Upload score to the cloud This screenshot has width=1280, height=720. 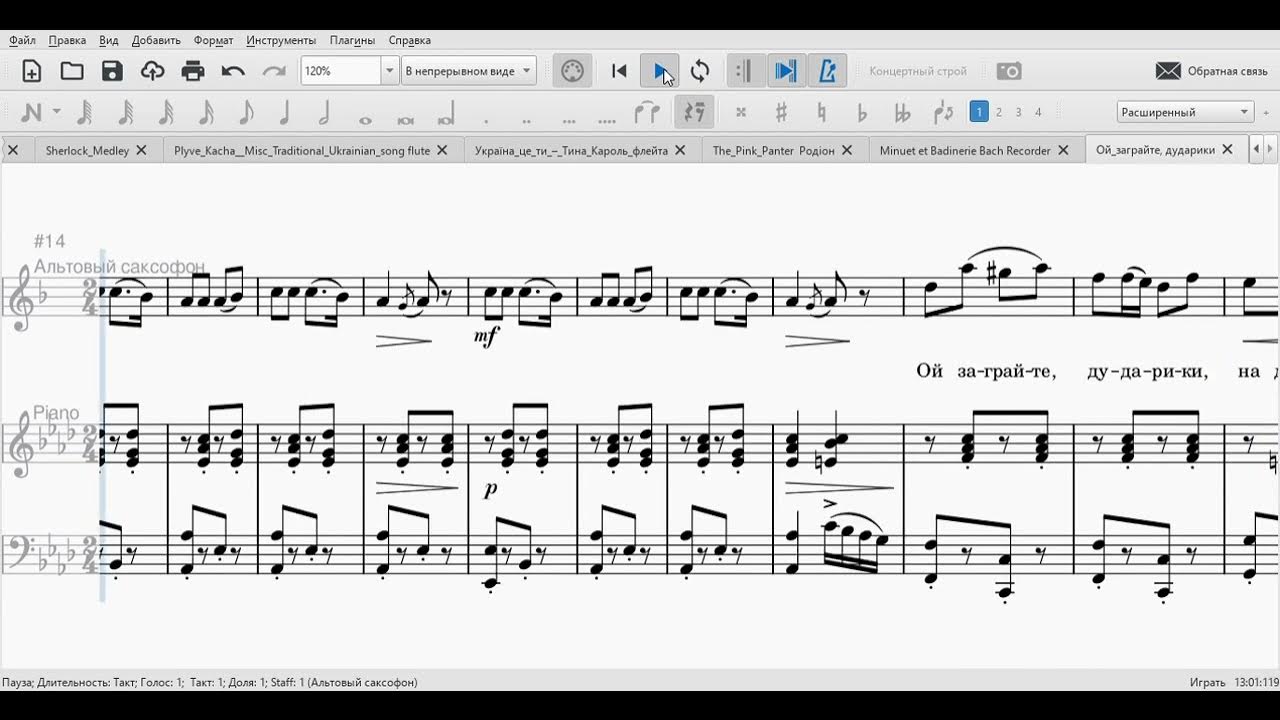coord(152,71)
